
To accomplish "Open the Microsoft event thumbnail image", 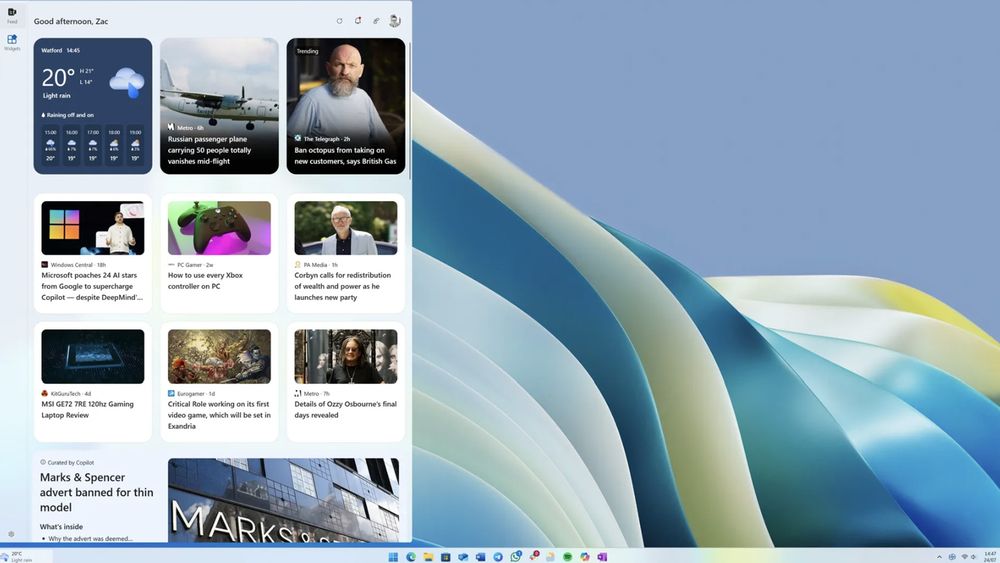I will (x=92, y=228).
